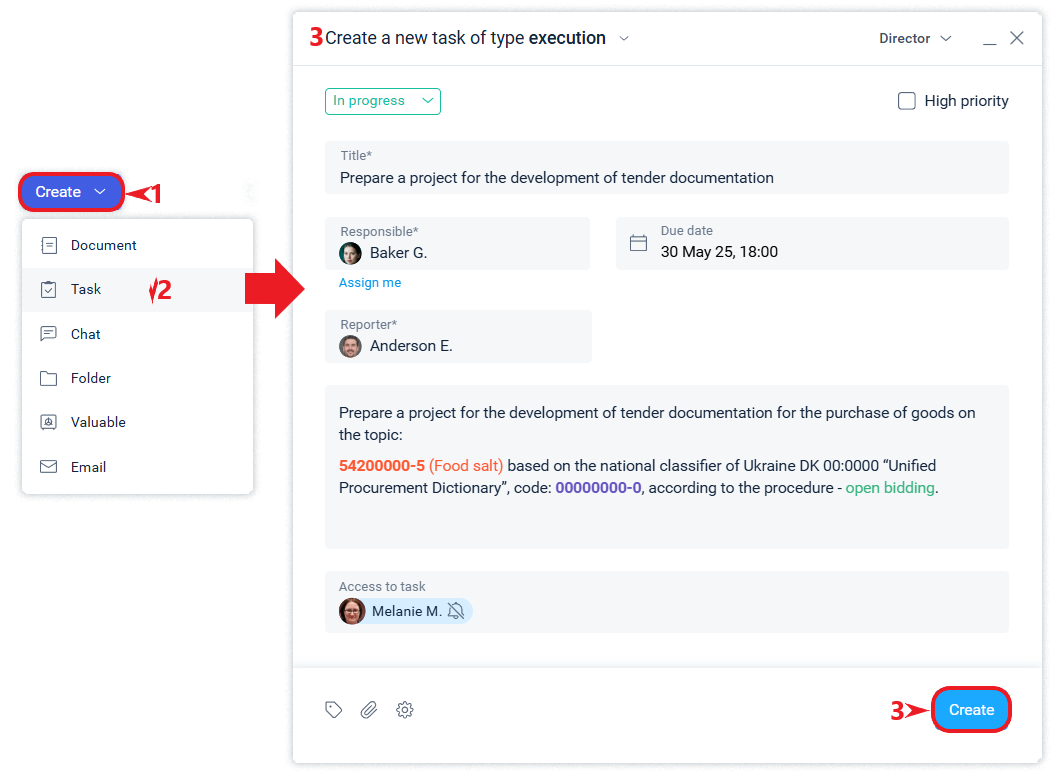Screen dimensions: 1063x778
Task: Expand the Director role dropdown
Action: pos(914,39)
